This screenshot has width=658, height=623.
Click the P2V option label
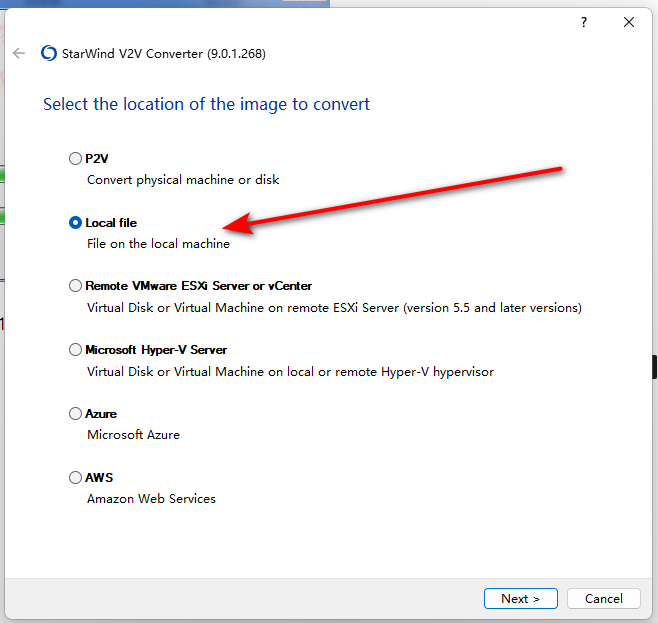[x=97, y=159]
